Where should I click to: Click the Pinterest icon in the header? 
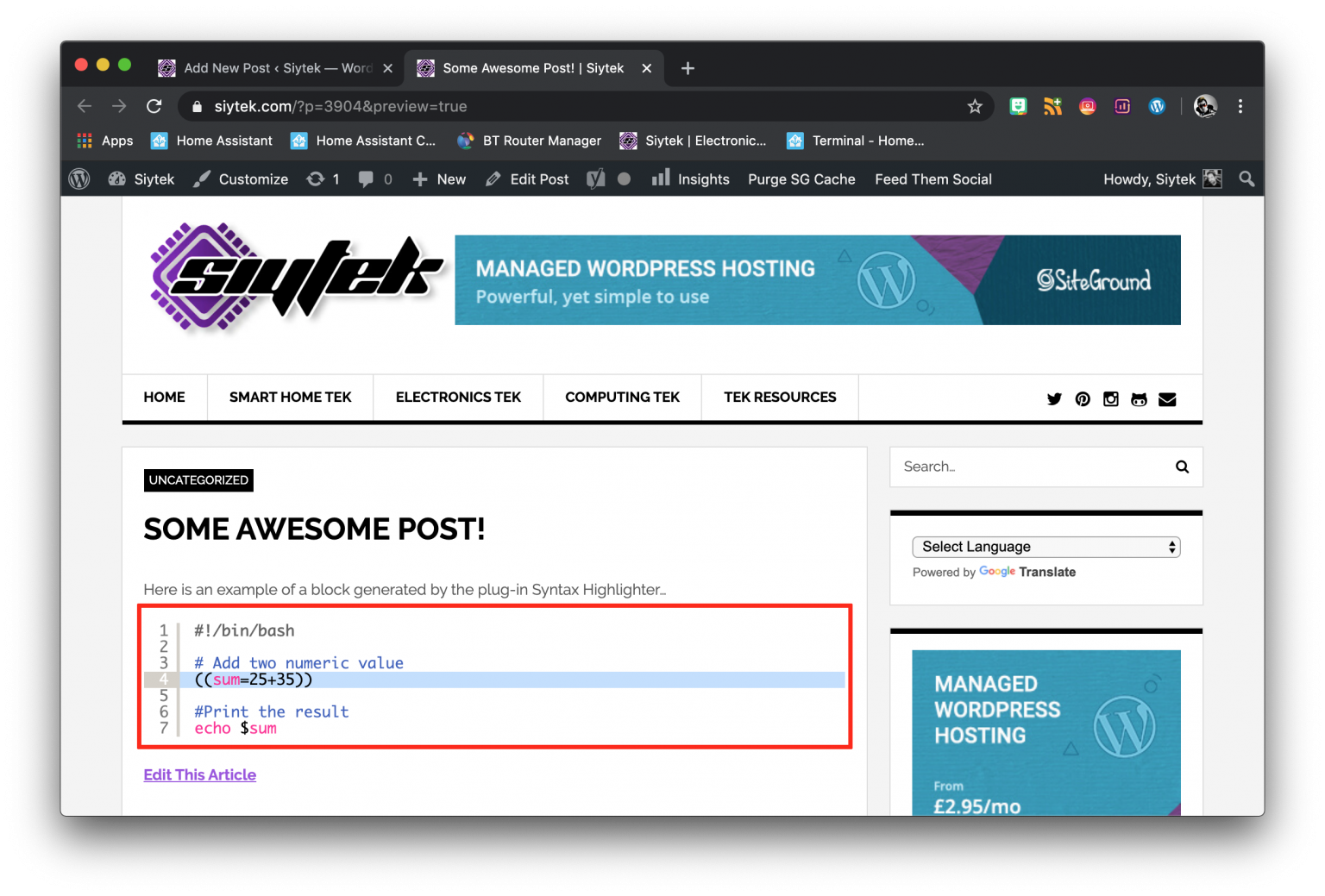[1083, 398]
